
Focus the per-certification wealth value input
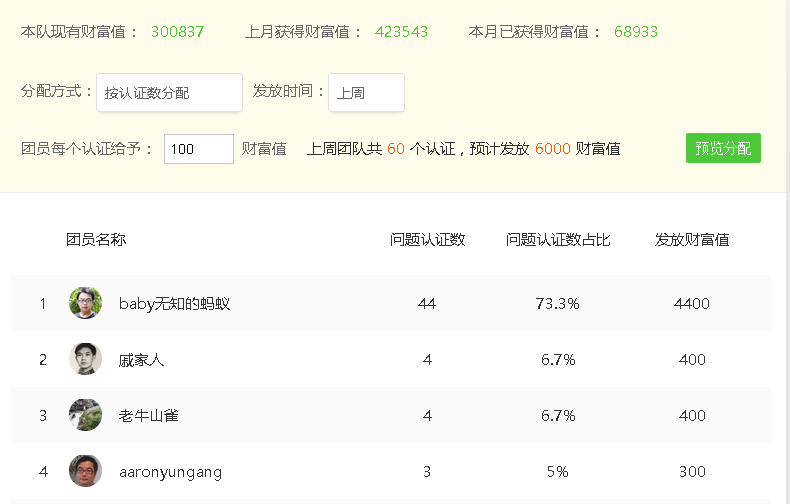199,149
